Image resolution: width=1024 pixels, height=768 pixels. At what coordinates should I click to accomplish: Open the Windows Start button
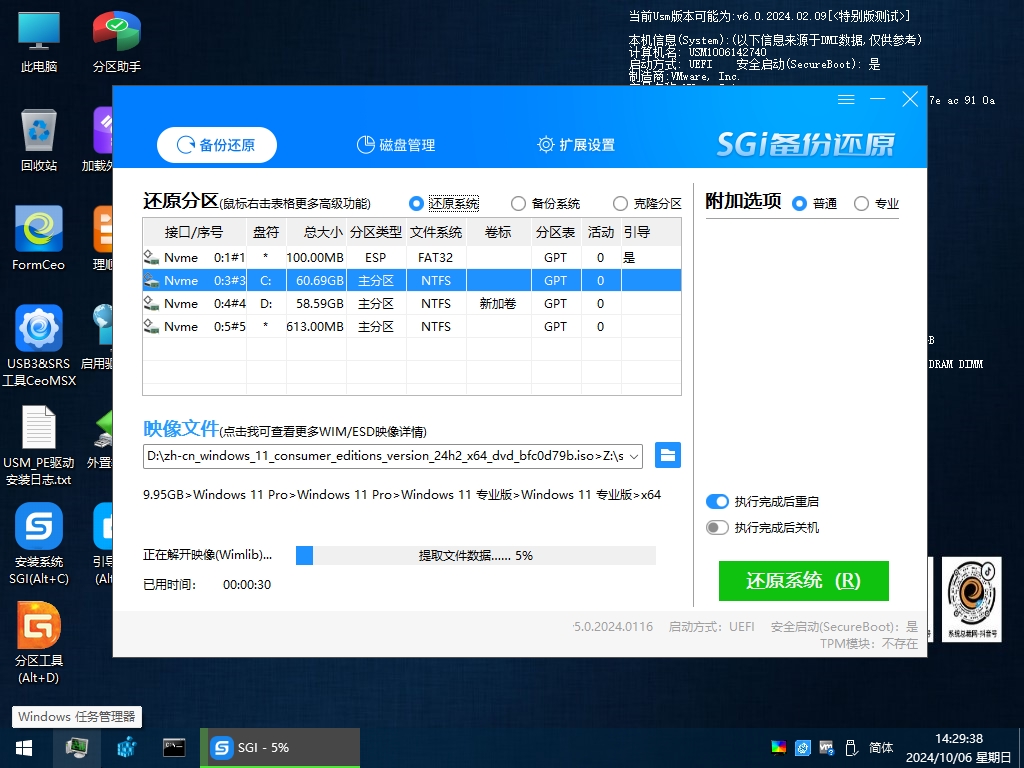[x=24, y=748]
